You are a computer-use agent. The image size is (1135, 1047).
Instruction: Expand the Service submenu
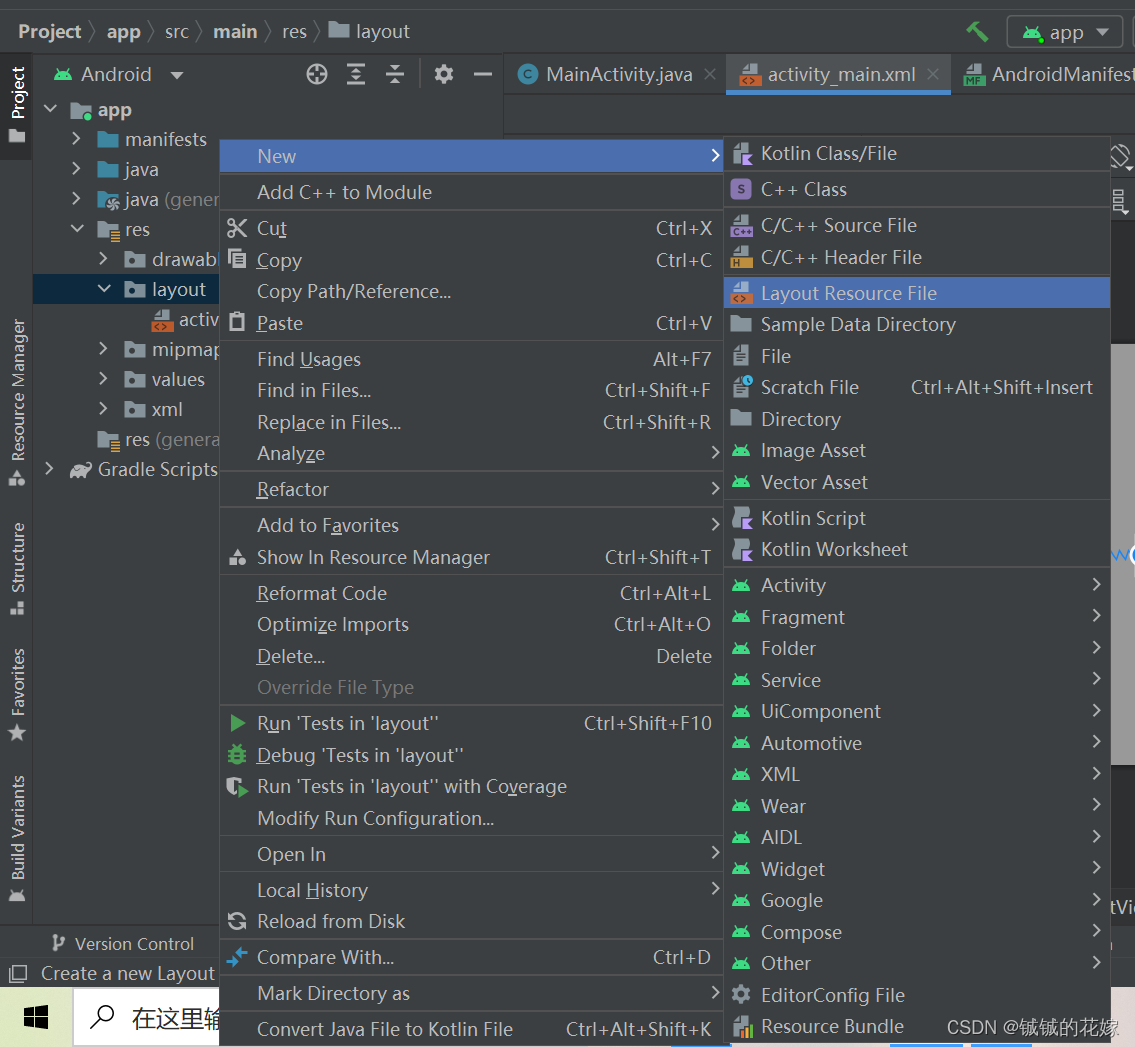[916, 680]
